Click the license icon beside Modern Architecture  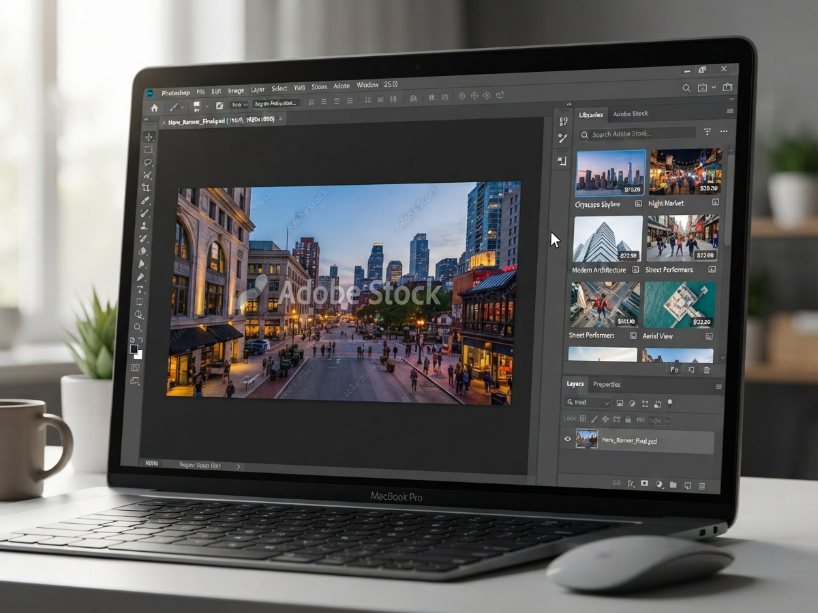coord(635,270)
